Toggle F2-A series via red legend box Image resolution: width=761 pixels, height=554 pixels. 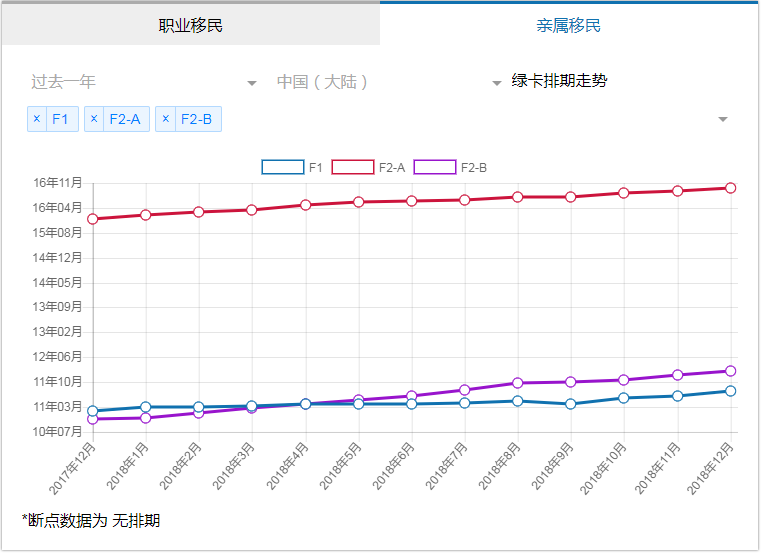(x=352, y=167)
